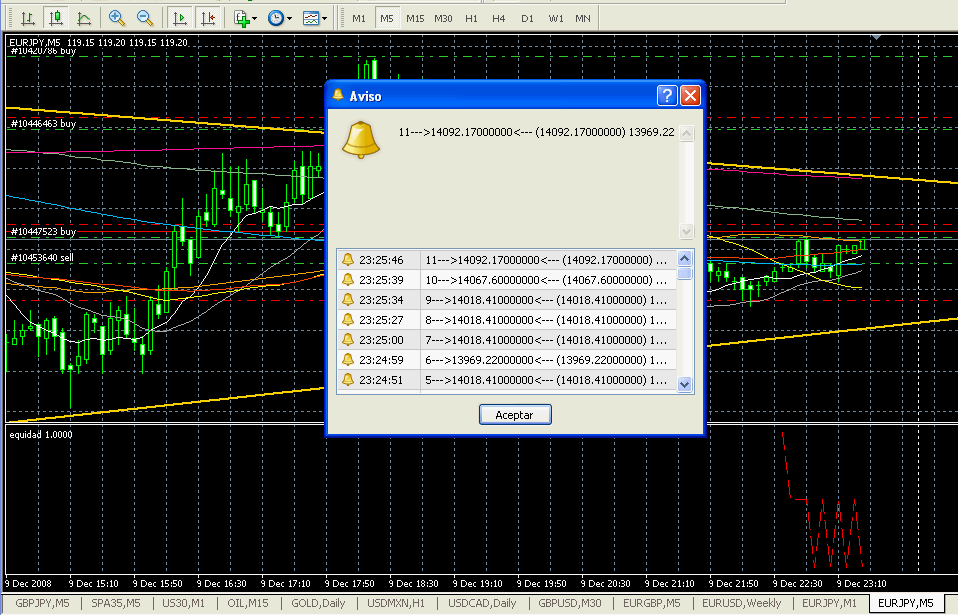Select the M1 timeframe
The image size is (958, 615).
[x=359, y=18]
